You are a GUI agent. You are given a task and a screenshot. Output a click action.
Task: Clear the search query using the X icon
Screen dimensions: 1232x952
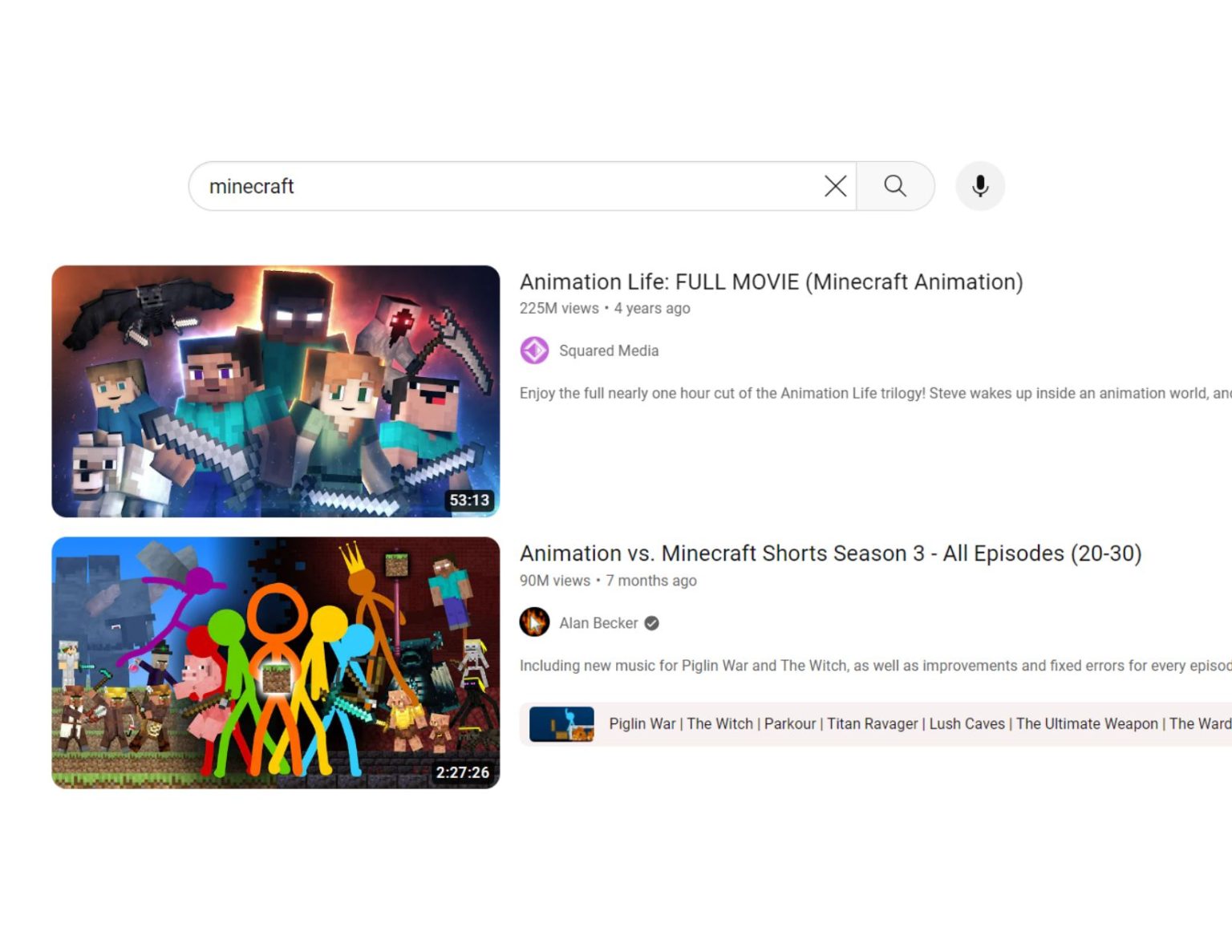835,185
